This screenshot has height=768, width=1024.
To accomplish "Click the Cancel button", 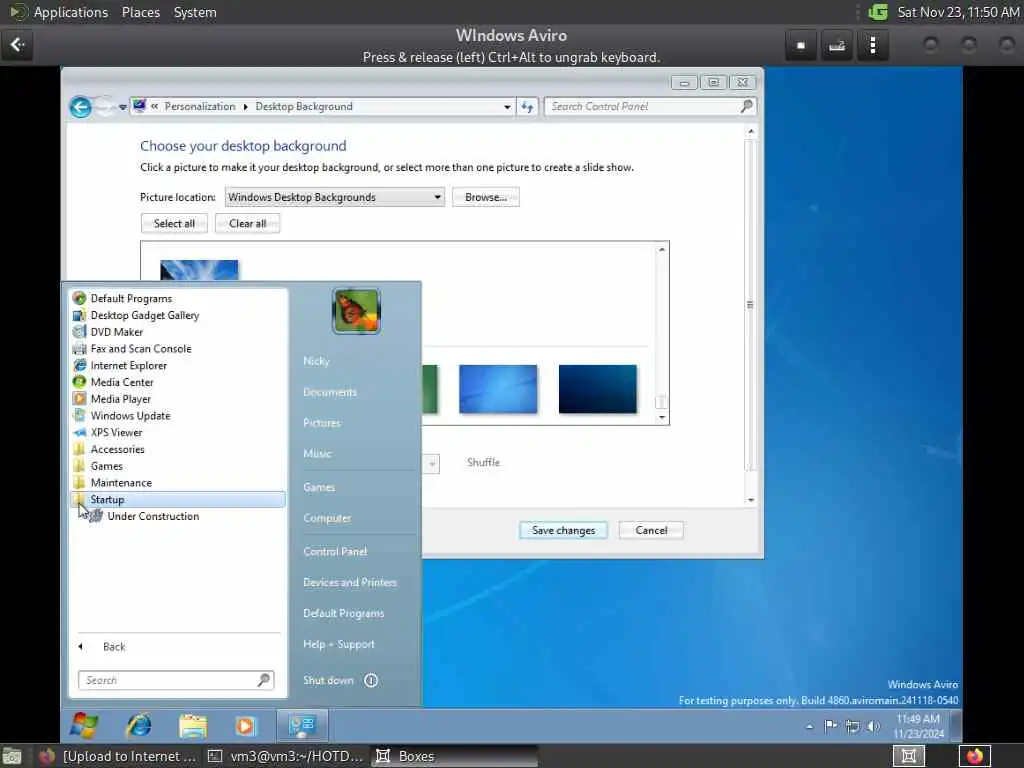I will coord(651,530).
